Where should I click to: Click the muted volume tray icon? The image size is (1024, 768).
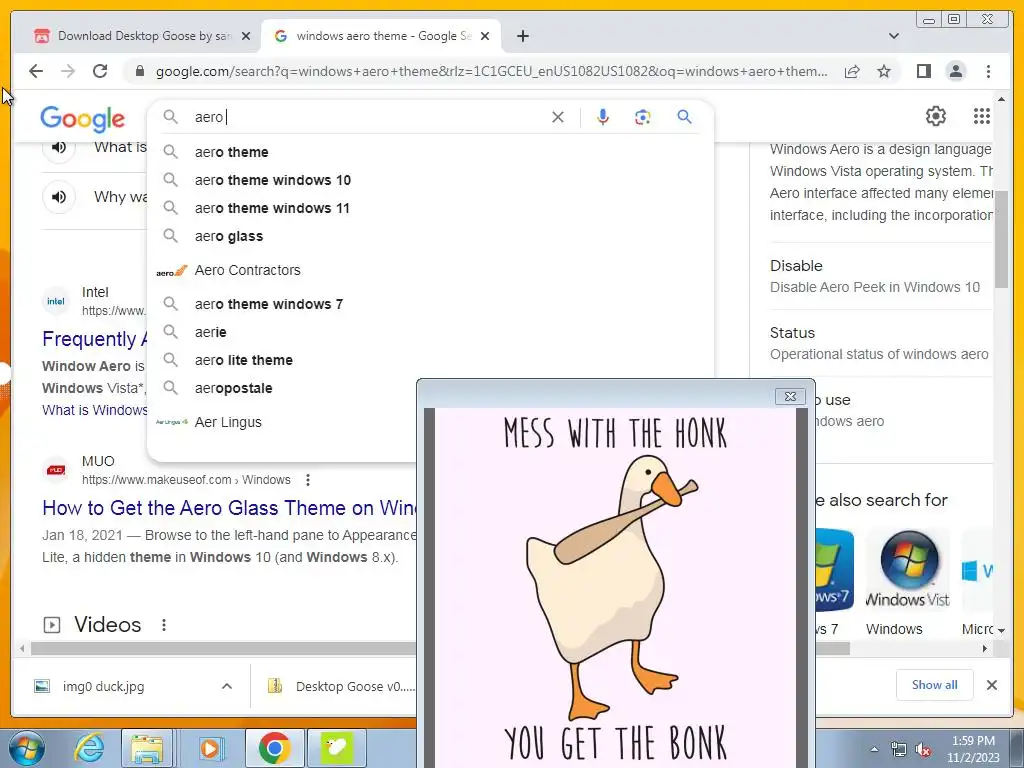[923, 750]
